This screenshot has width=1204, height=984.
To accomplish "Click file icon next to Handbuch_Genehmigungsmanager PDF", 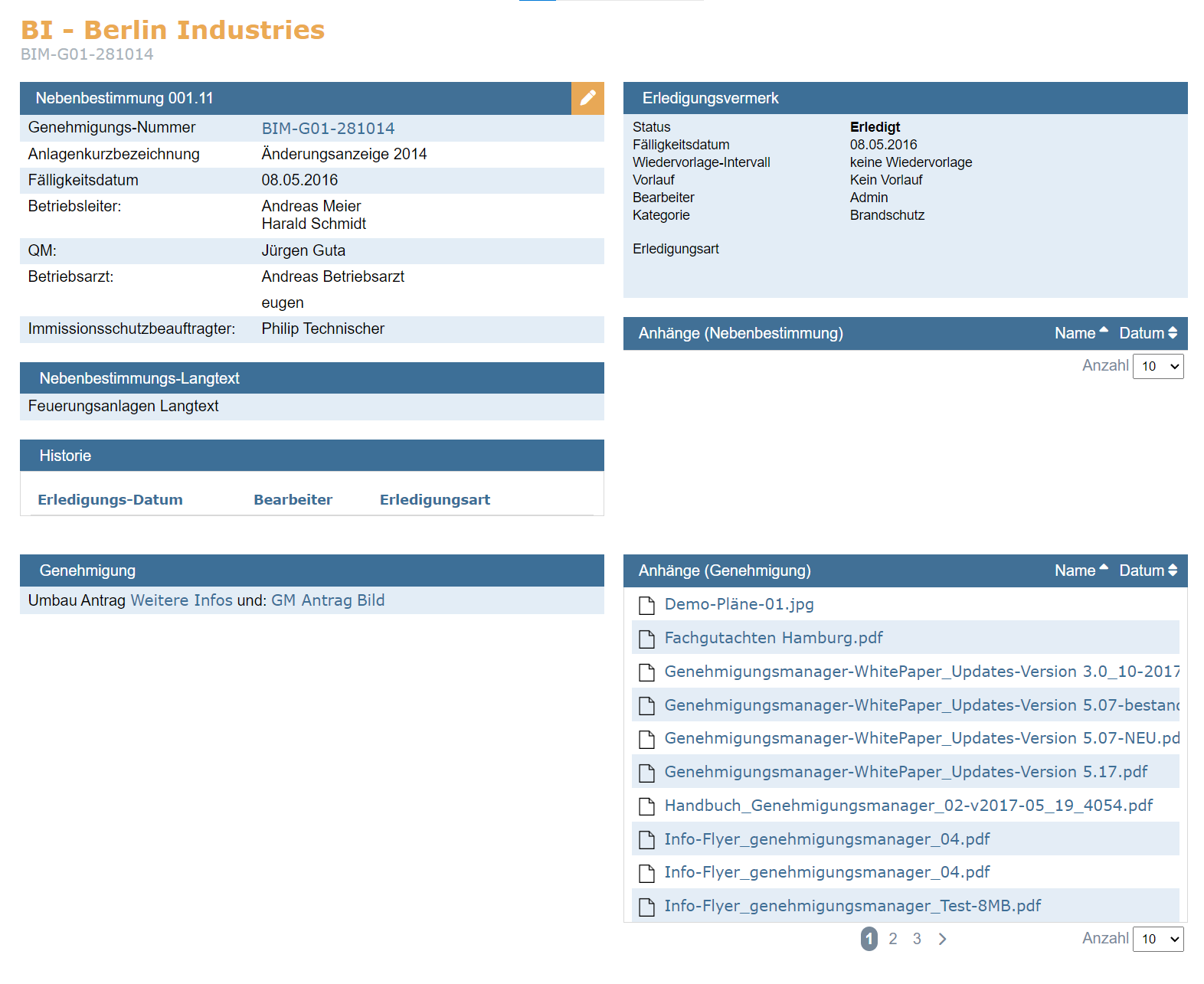I will [646, 806].
